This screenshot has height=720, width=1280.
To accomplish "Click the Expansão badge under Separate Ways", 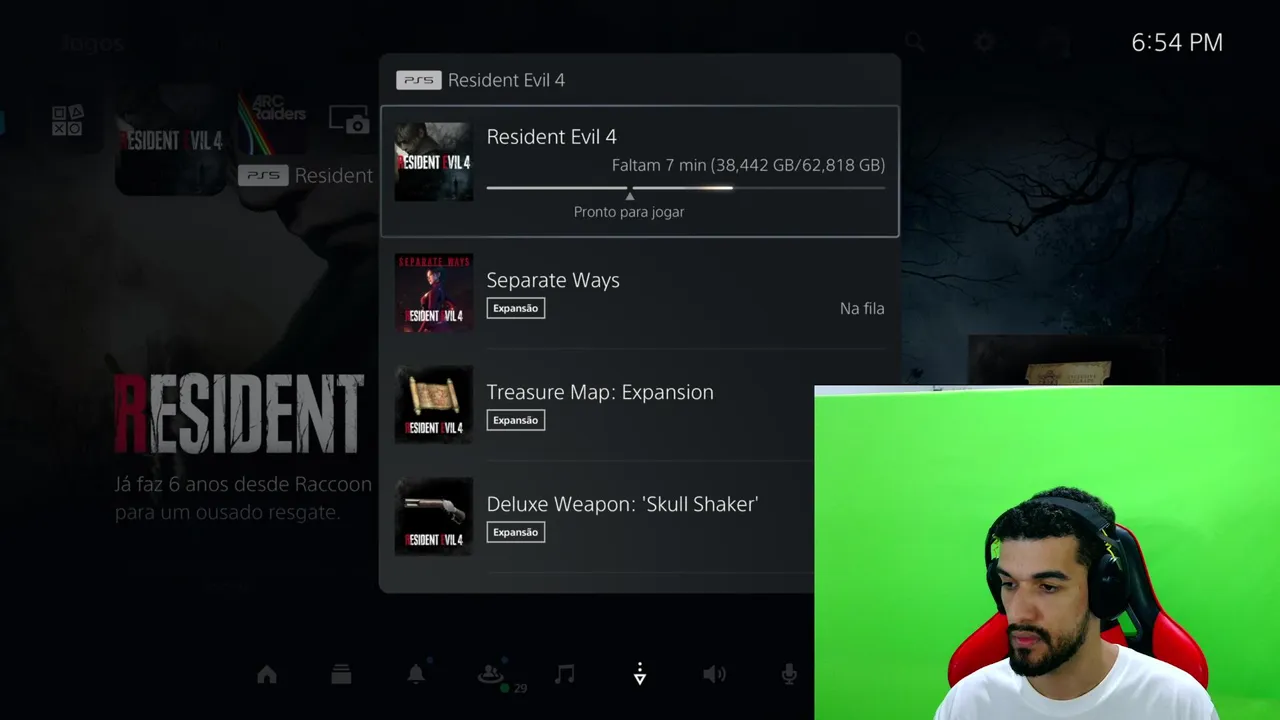I will coord(516,308).
